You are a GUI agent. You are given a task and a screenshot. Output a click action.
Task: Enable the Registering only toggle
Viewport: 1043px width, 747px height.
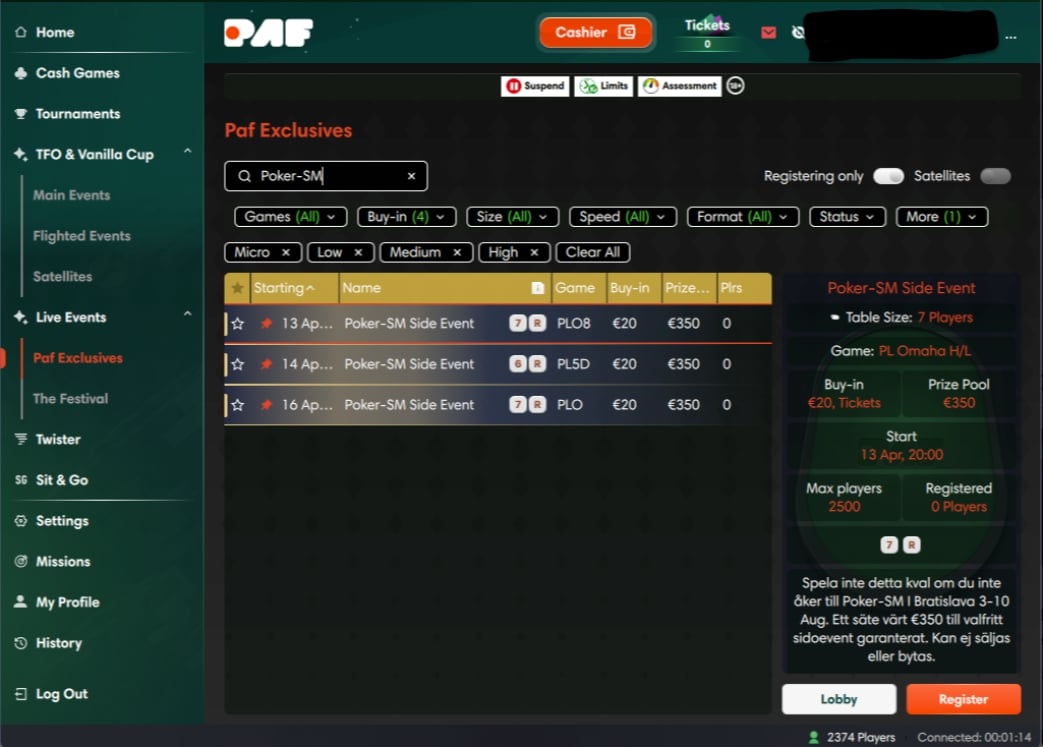point(888,175)
